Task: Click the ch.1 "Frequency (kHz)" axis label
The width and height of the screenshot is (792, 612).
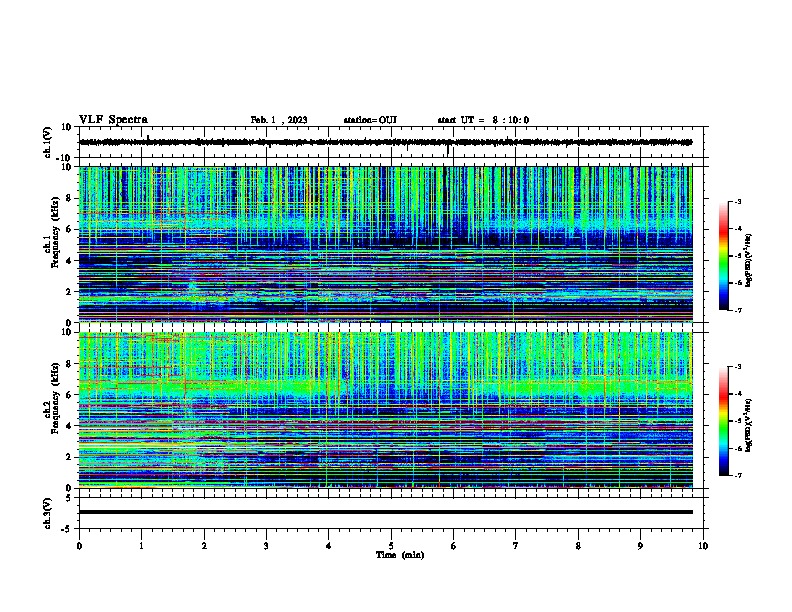Action: pos(55,232)
